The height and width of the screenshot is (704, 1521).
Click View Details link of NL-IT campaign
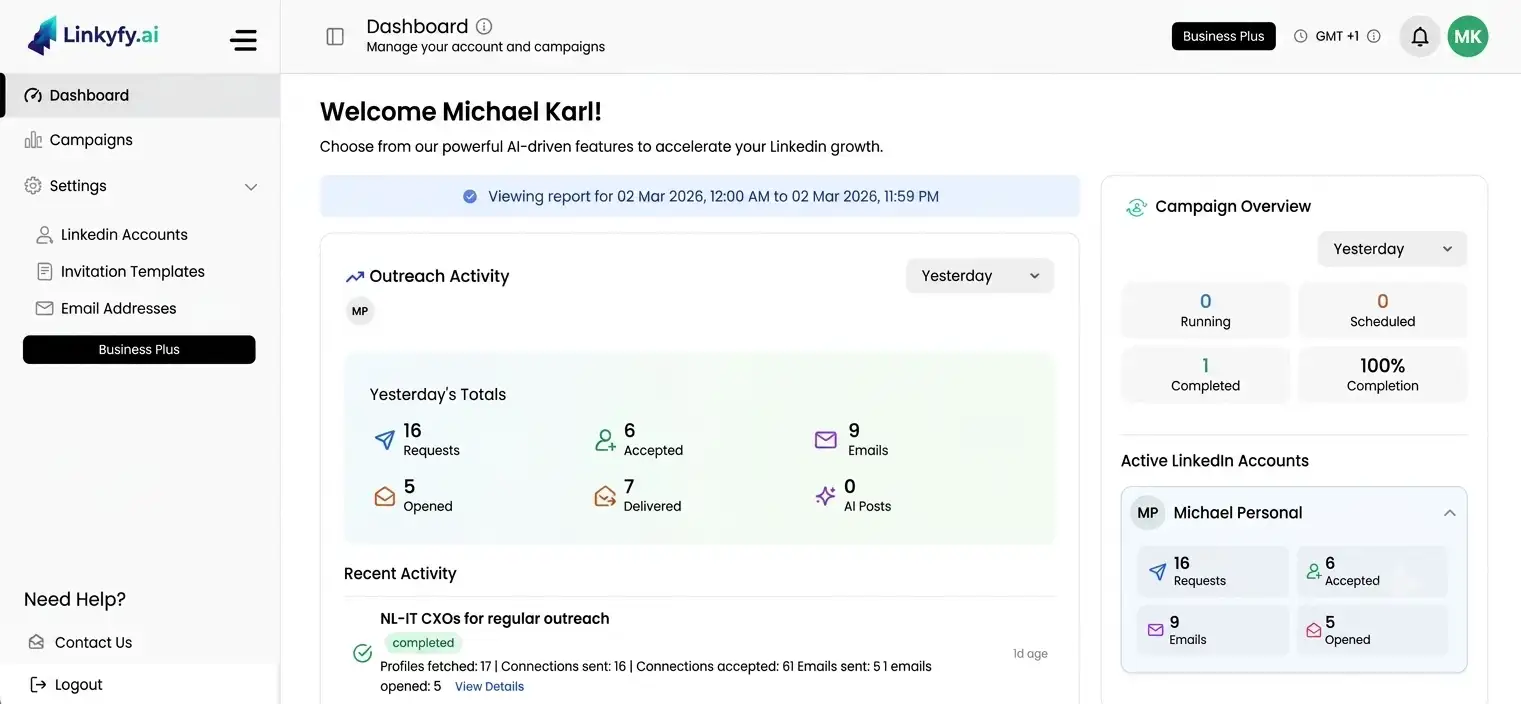coord(489,687)
